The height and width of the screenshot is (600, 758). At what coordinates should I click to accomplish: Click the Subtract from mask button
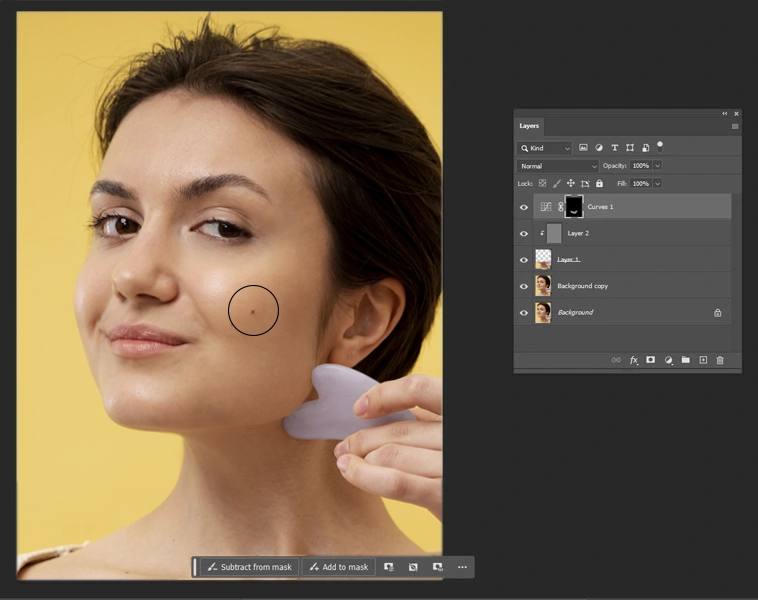[248, 567]
